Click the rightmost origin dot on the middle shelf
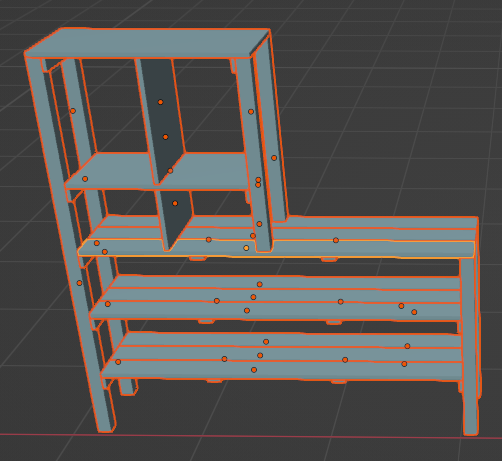The image size is (502, 461). tap(414, 312)
